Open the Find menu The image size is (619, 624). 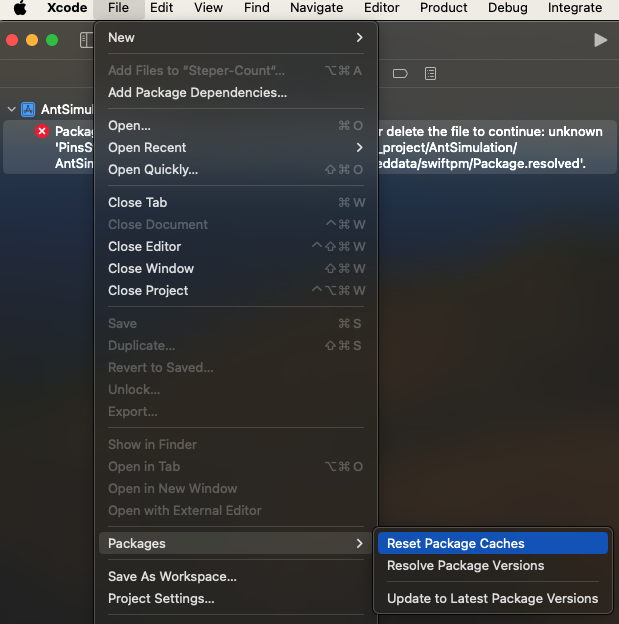click(x=256, y=8)
